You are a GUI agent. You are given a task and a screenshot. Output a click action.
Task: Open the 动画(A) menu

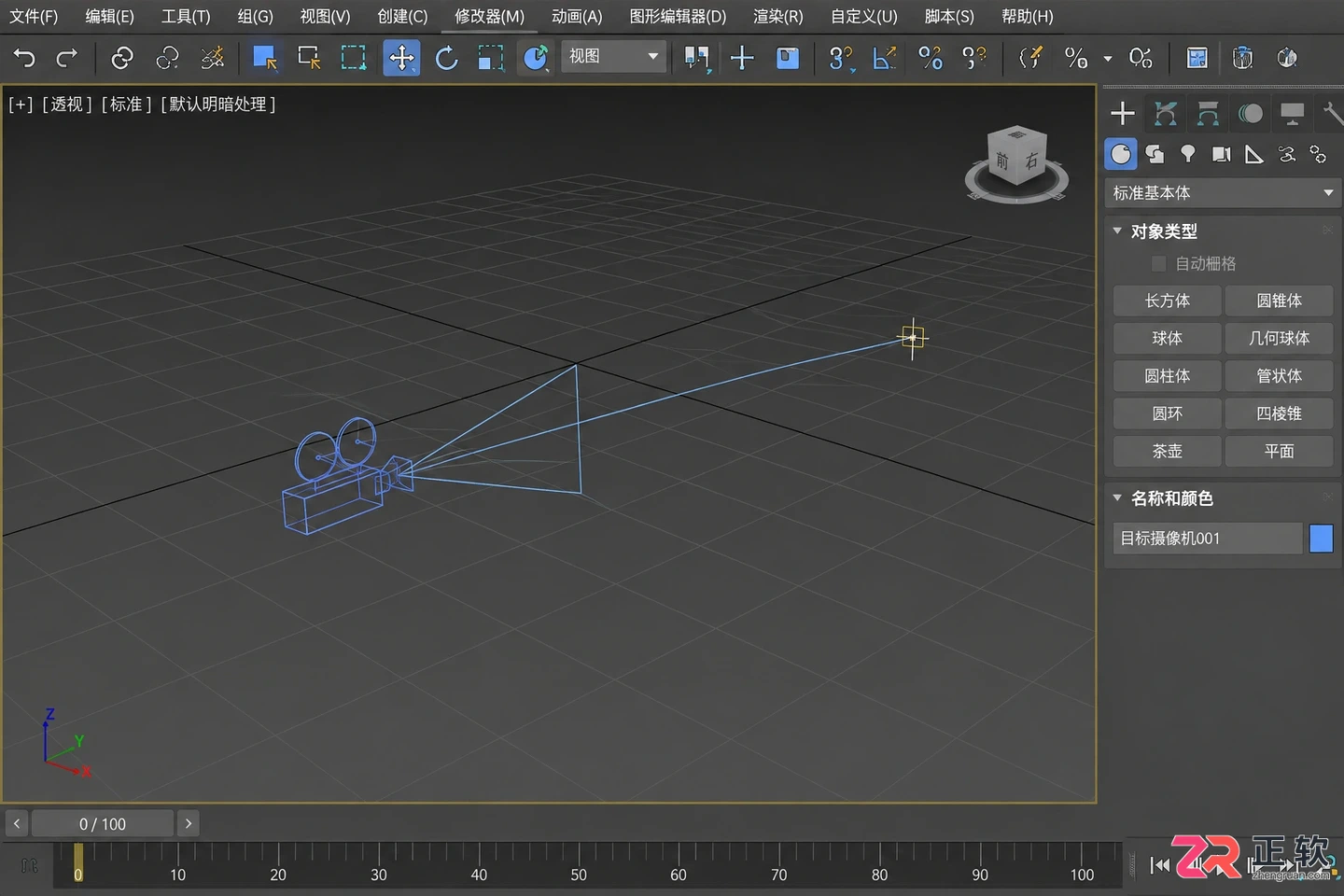pyautogui.click(x=577, y=17)
